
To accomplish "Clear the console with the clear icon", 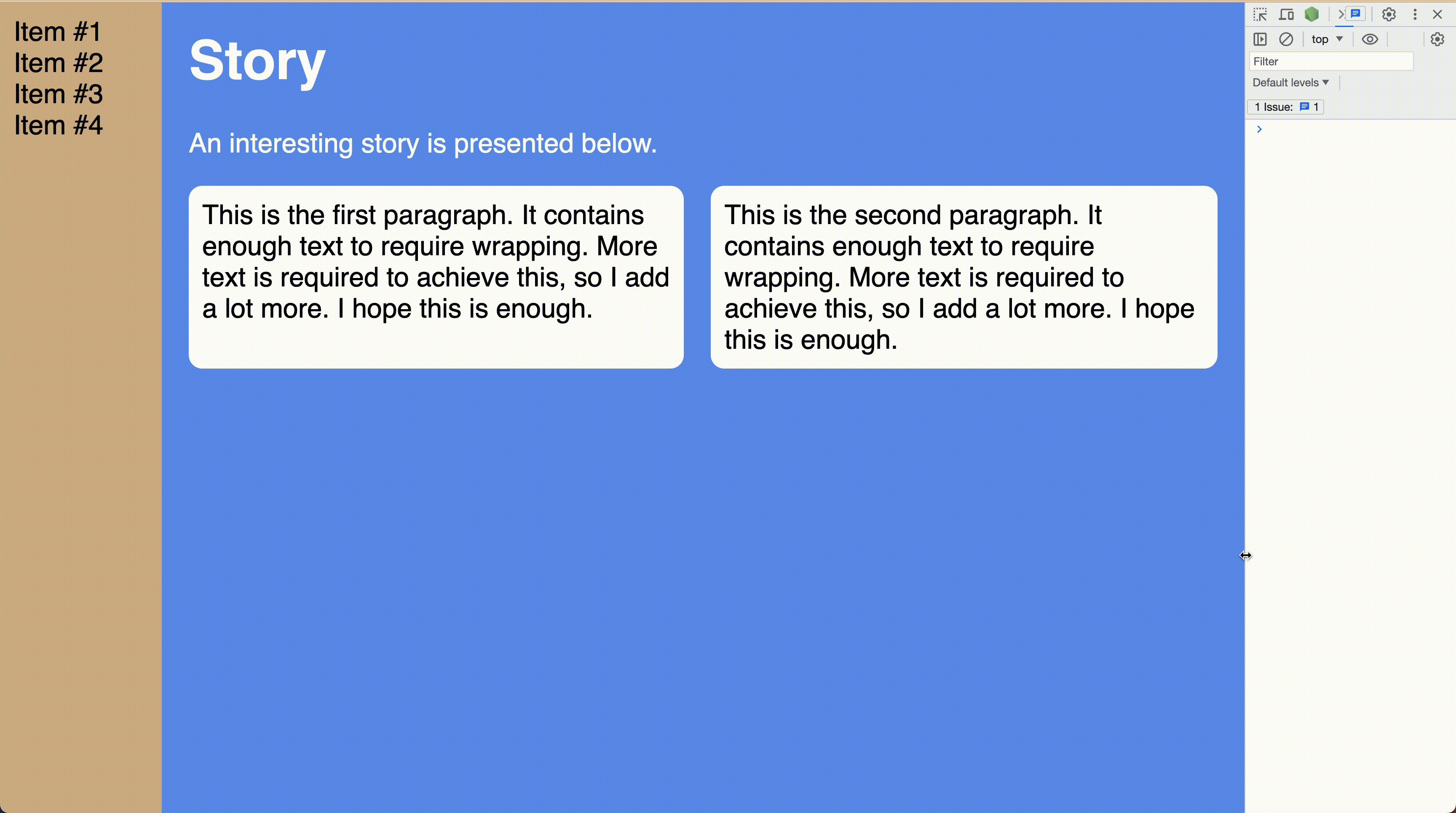I will (1287, 39).
